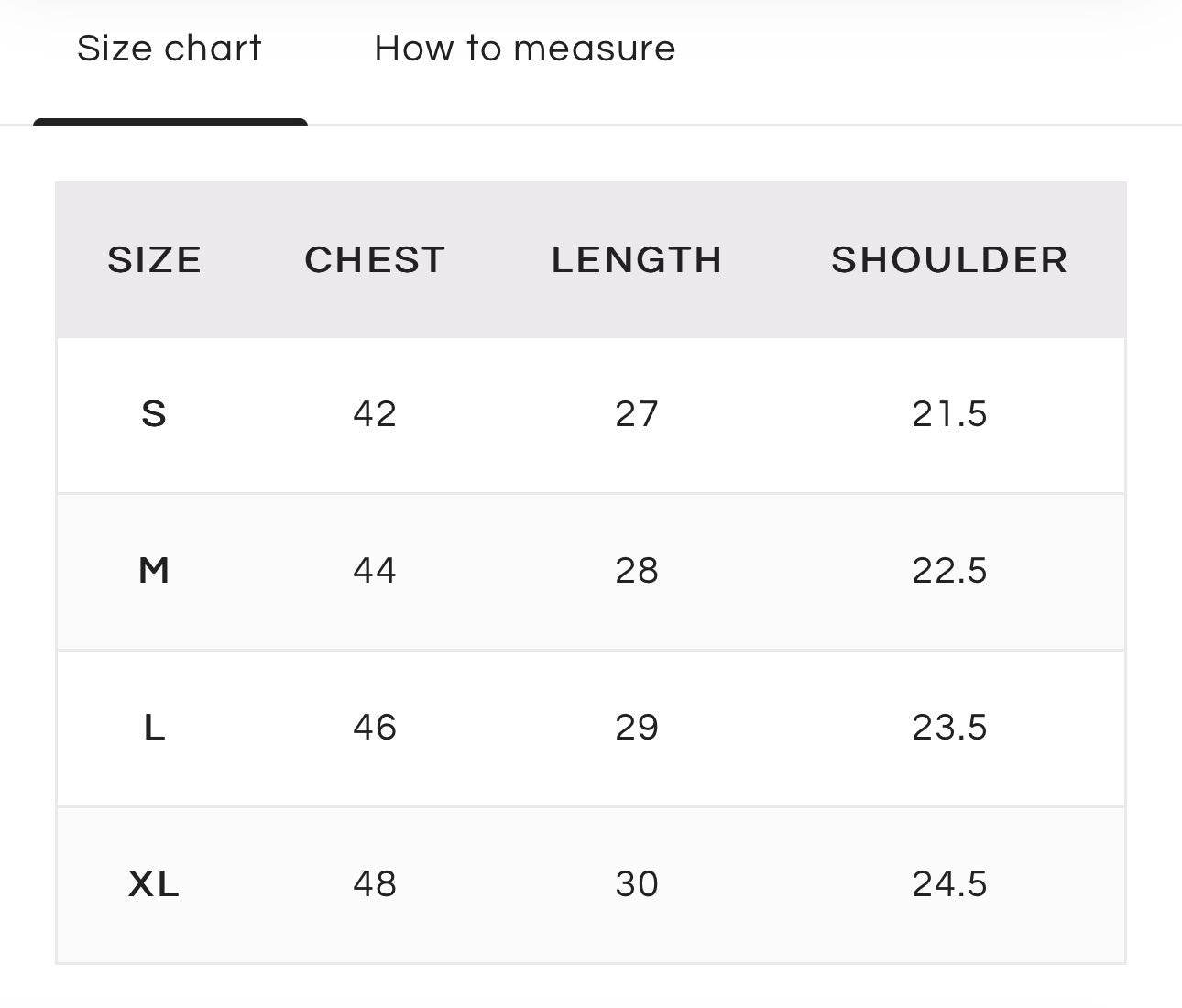Open the How to measure tab
The image size is (1182, 1008).
[x=525, y=49]
